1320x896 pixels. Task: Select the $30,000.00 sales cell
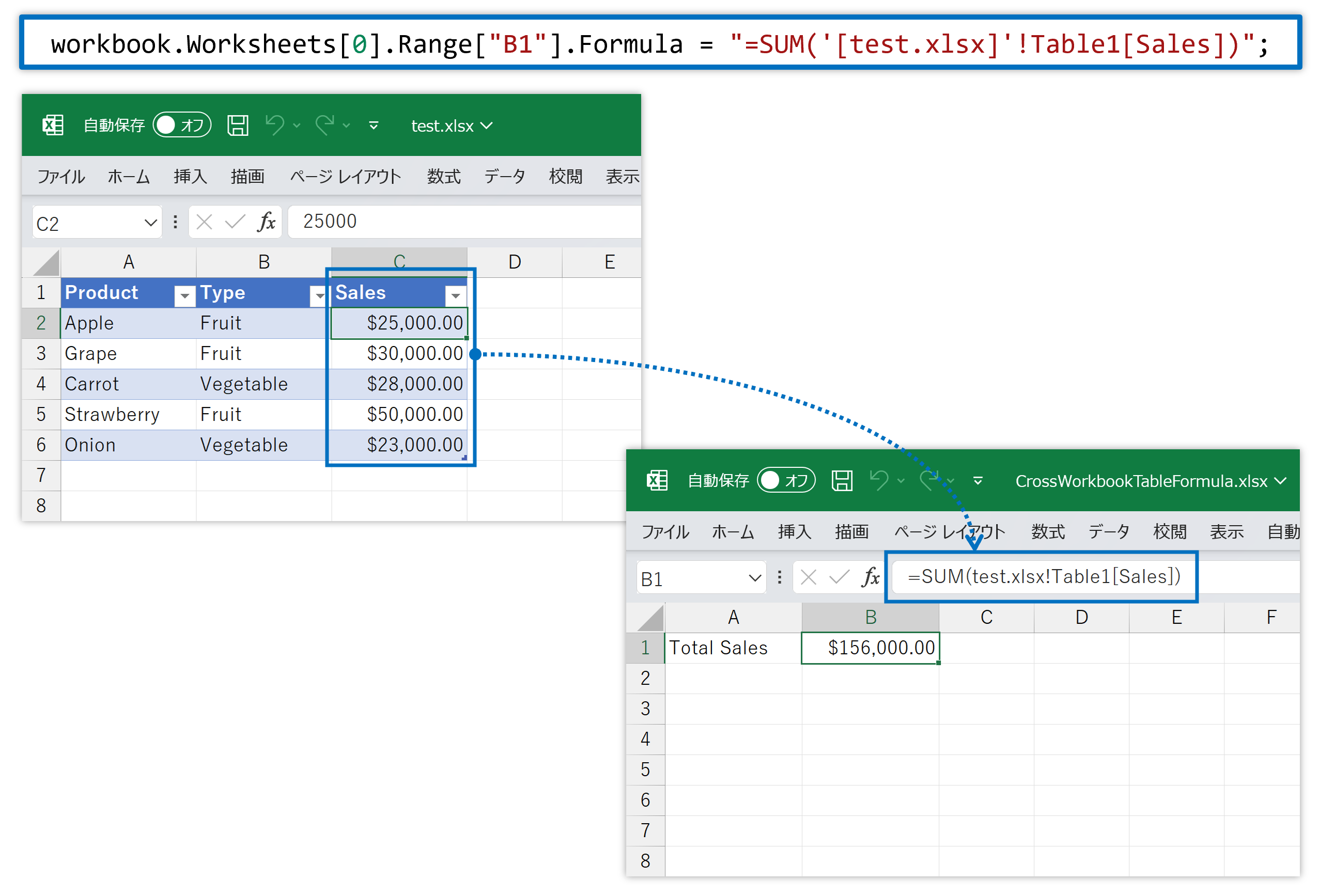tap(399, 354)
